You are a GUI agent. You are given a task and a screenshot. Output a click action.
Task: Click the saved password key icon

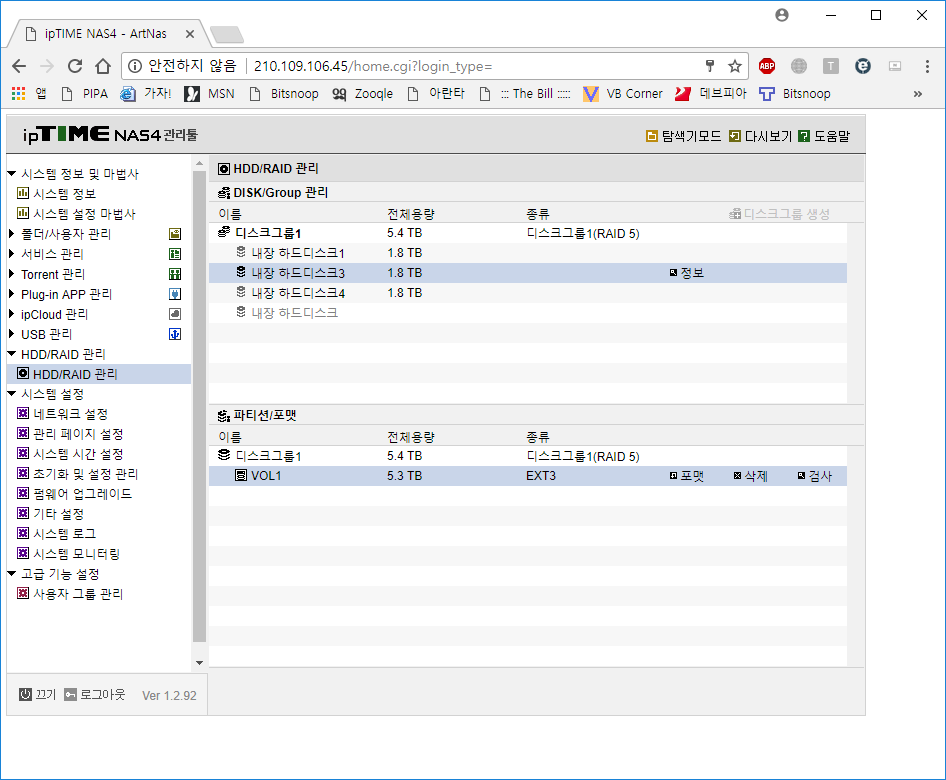point(710,66)
